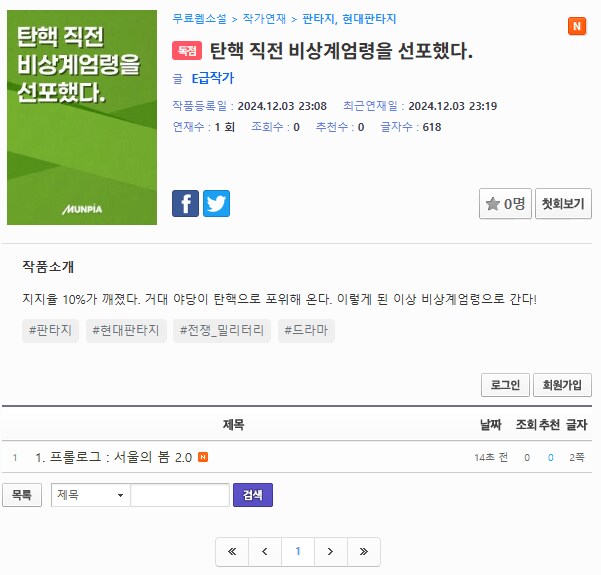
Task: Click the #드라마 tag
Action: (306, 330)
